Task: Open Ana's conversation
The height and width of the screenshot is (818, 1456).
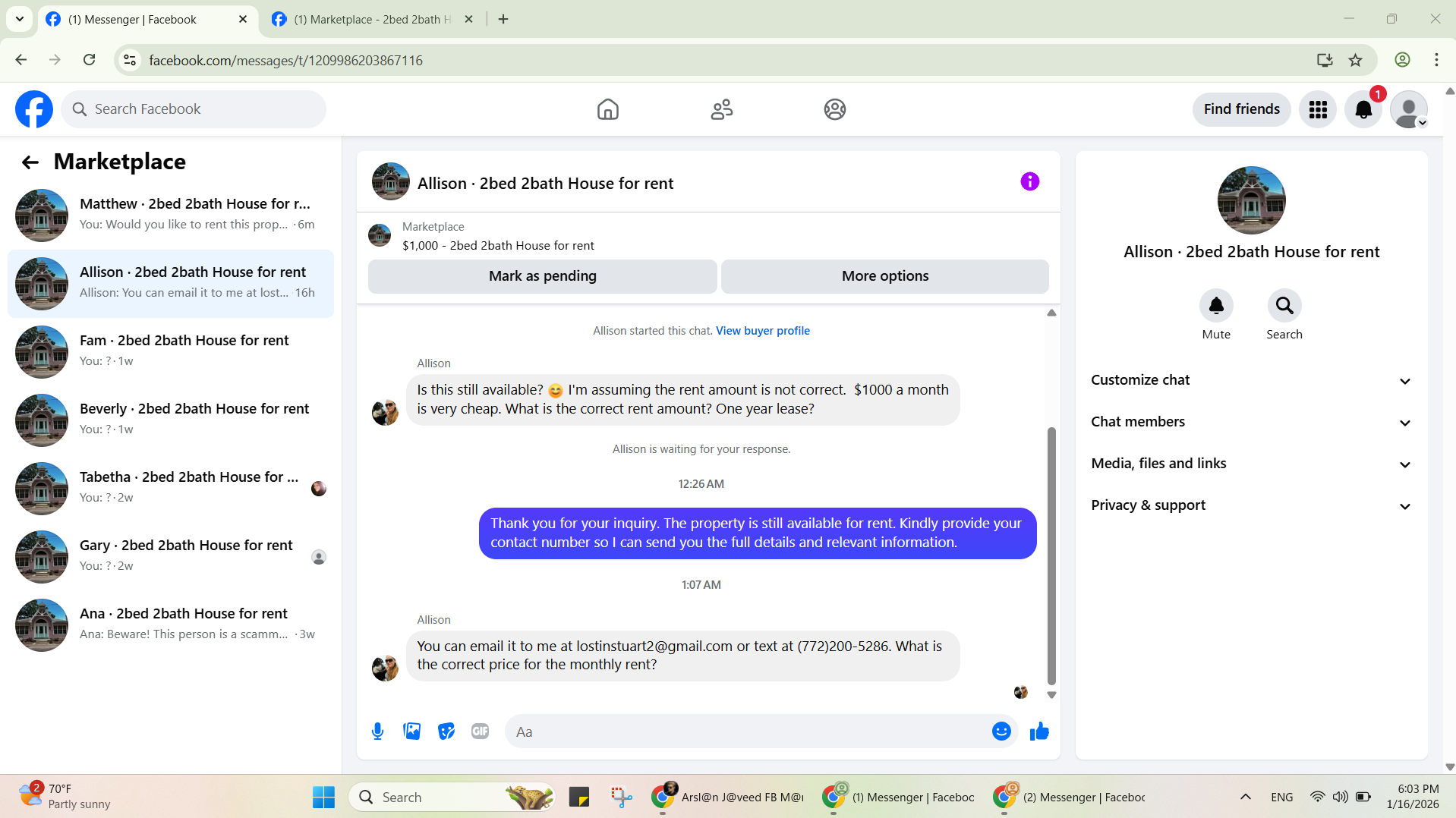Action: point(171,625)
